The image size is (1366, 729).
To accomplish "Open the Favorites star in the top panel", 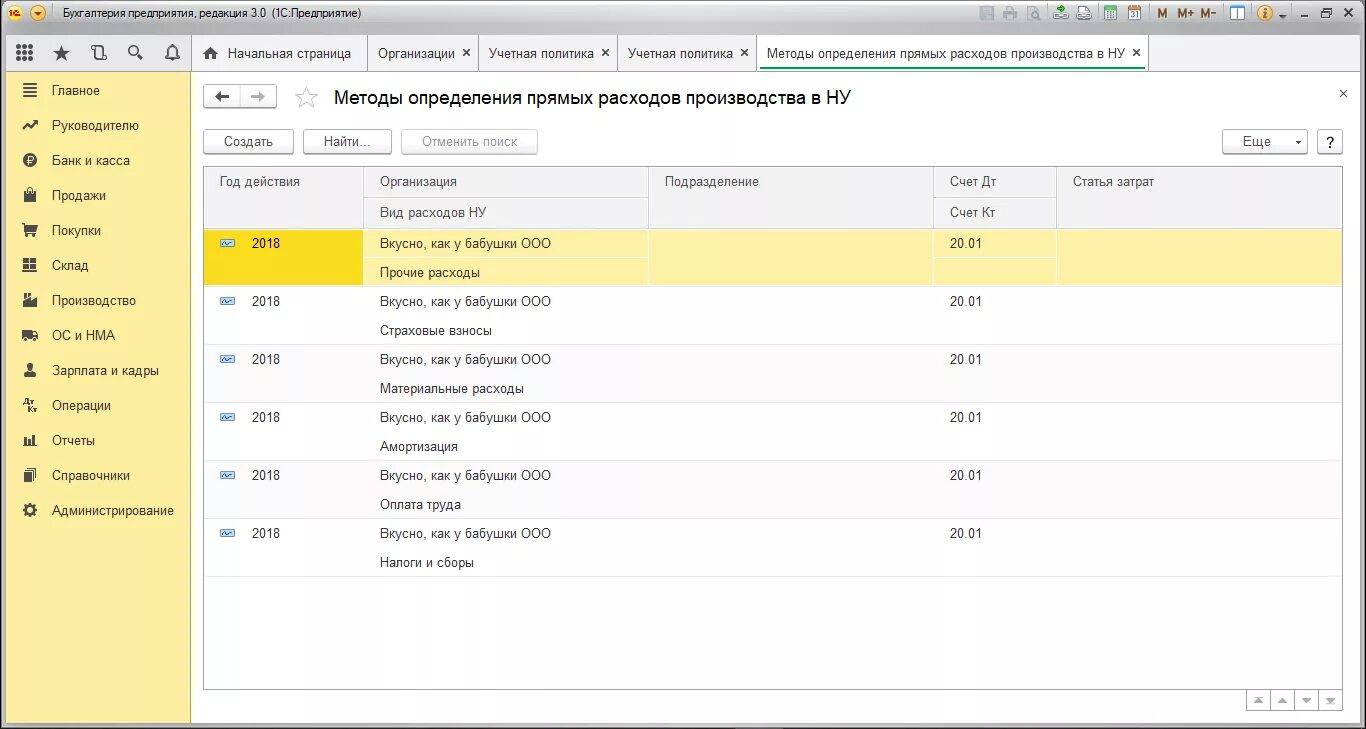I will [62, 53].
